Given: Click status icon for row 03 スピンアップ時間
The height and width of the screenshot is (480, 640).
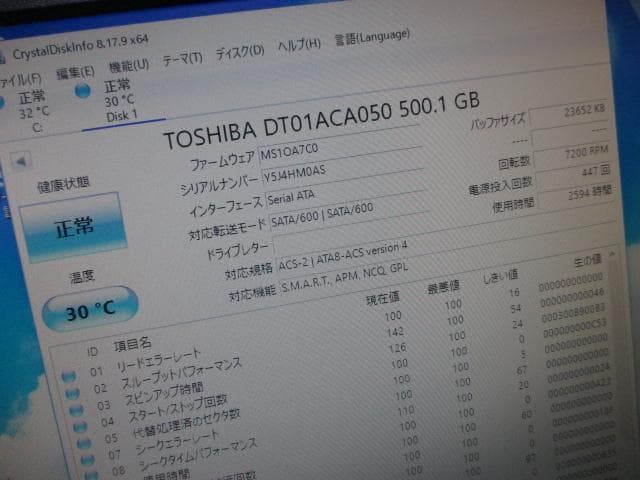Looking at the screenshot, I should coord(76,409).
